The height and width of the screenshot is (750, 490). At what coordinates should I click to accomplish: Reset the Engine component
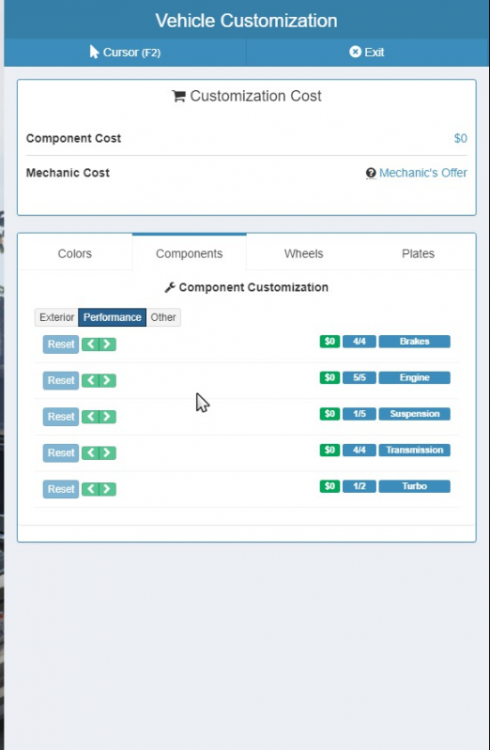[61, 381]
